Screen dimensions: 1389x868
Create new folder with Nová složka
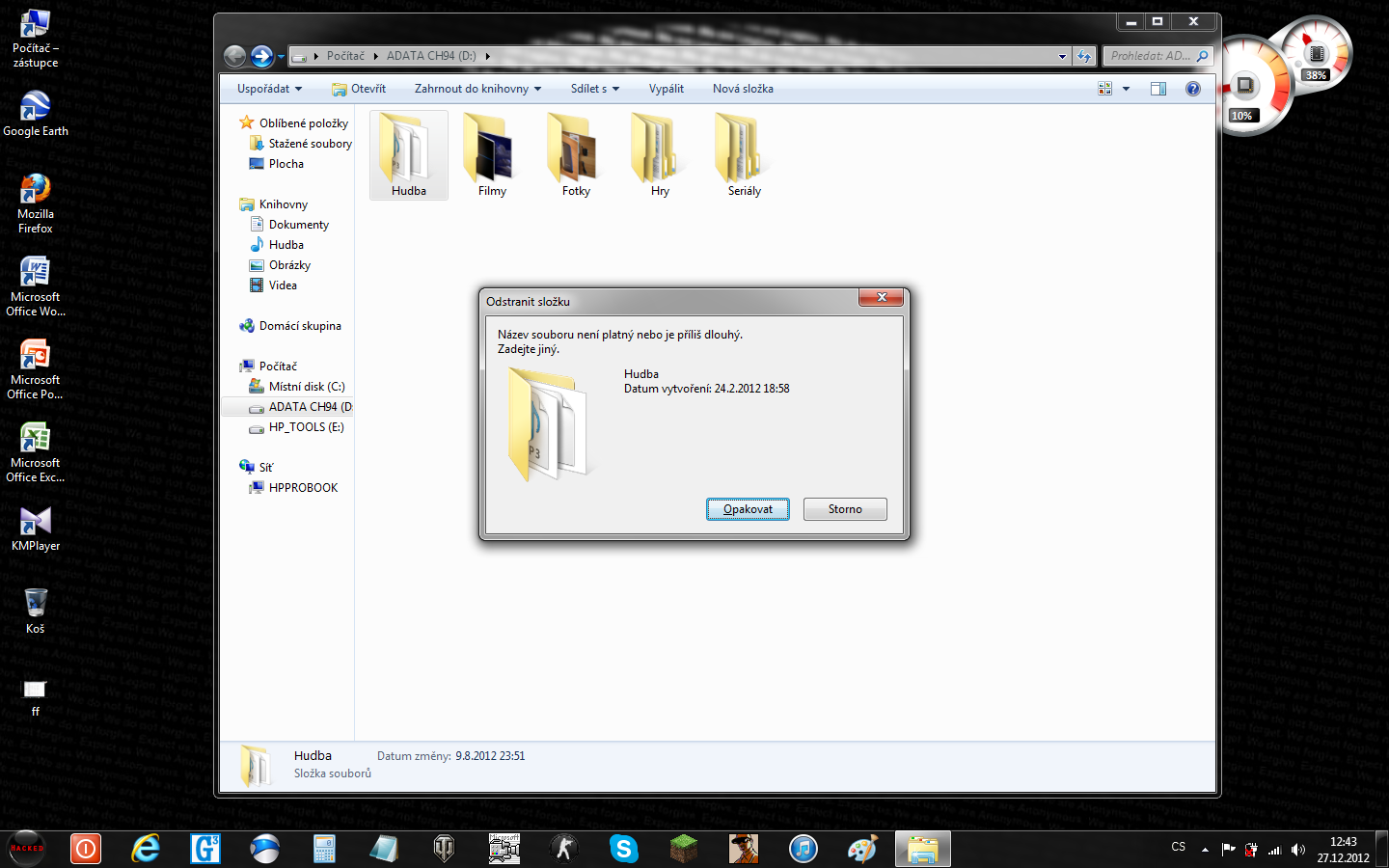[743, 89]
